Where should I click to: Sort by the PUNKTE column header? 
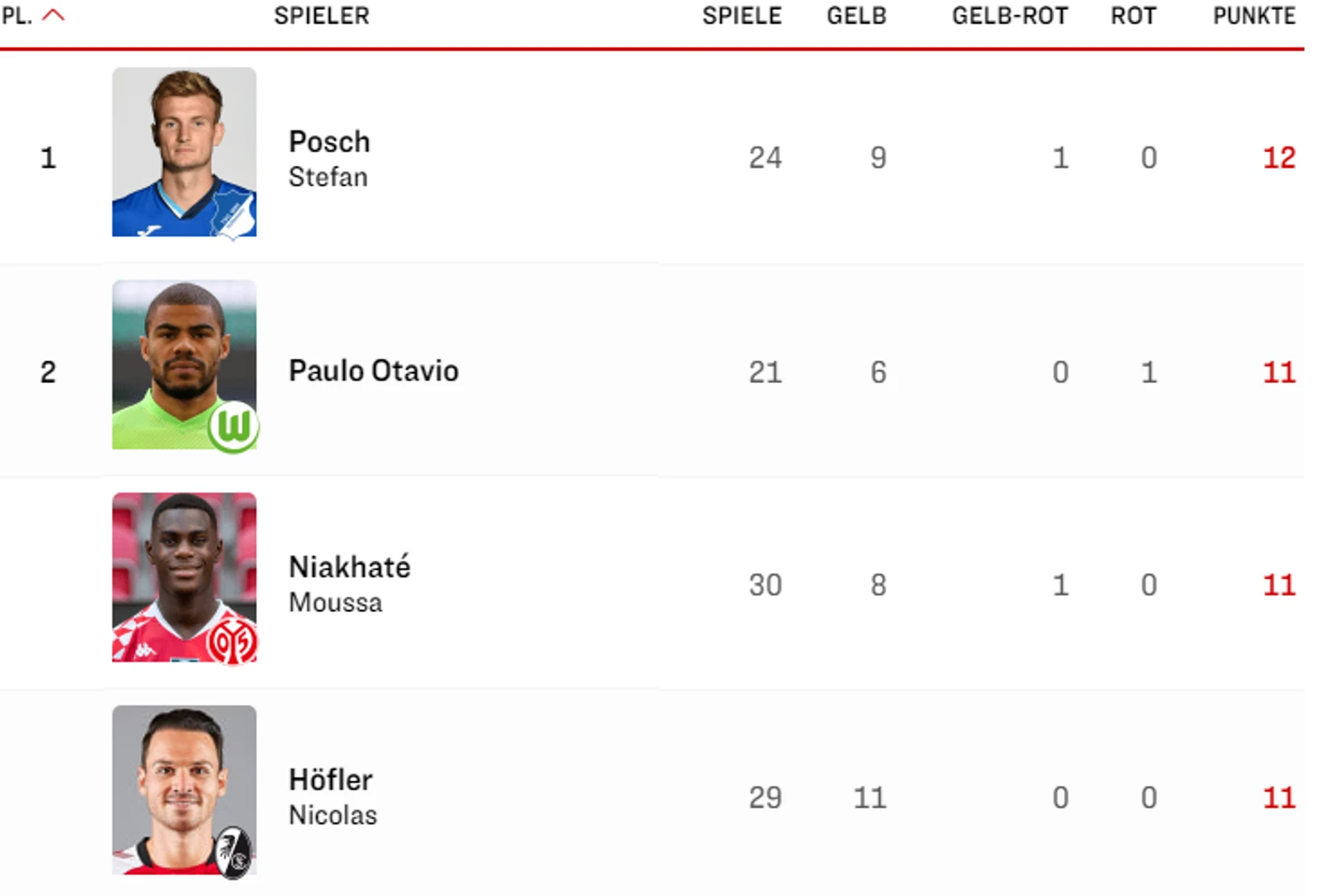1254,16
